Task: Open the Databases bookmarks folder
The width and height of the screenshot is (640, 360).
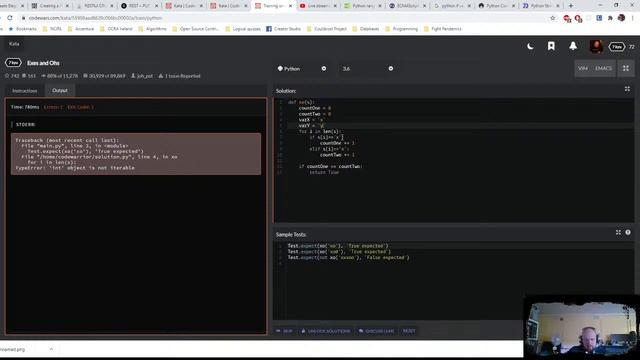Action: pos(366,29)
